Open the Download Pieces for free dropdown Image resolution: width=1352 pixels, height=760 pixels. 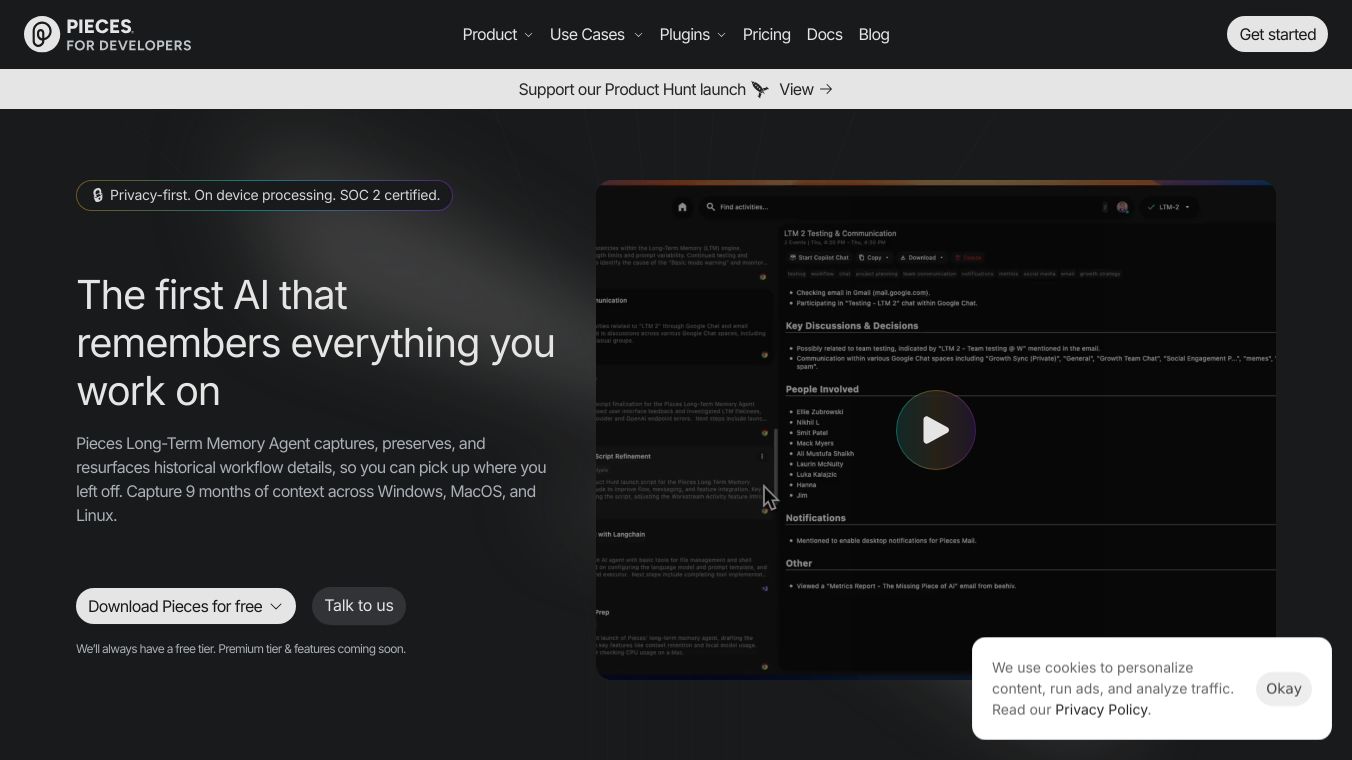tap(186, 606)
